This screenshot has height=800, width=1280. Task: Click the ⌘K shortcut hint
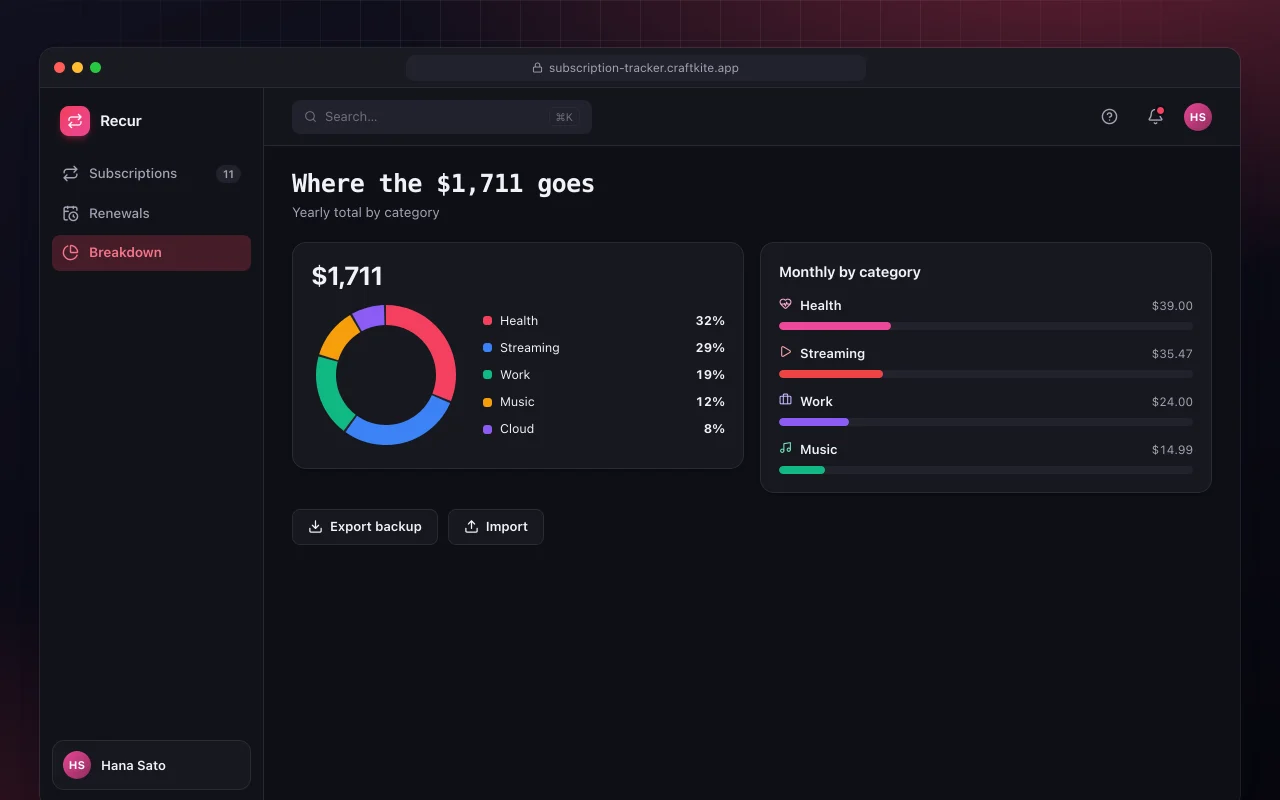pos(564,117)
